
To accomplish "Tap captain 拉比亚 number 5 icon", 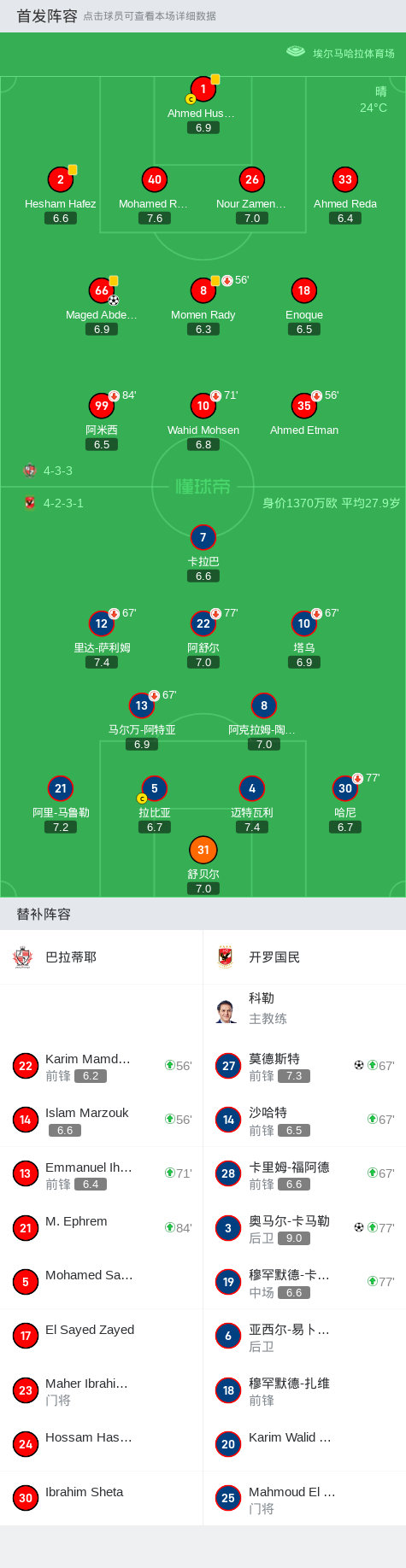I will click(154, 788).
